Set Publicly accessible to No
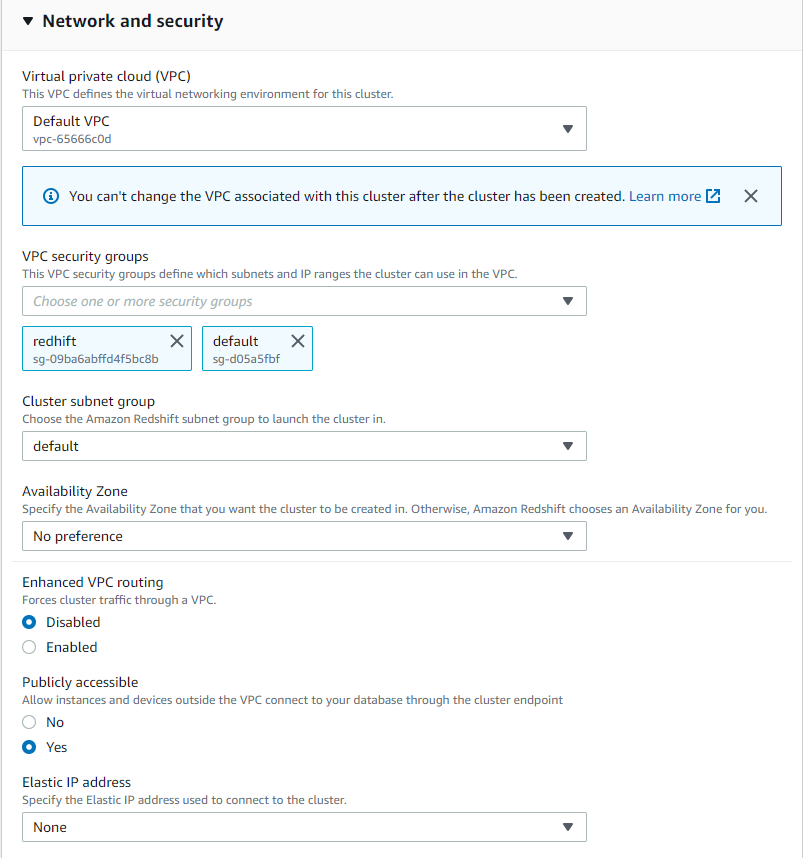803x858 pixels. tap(30, 721)
